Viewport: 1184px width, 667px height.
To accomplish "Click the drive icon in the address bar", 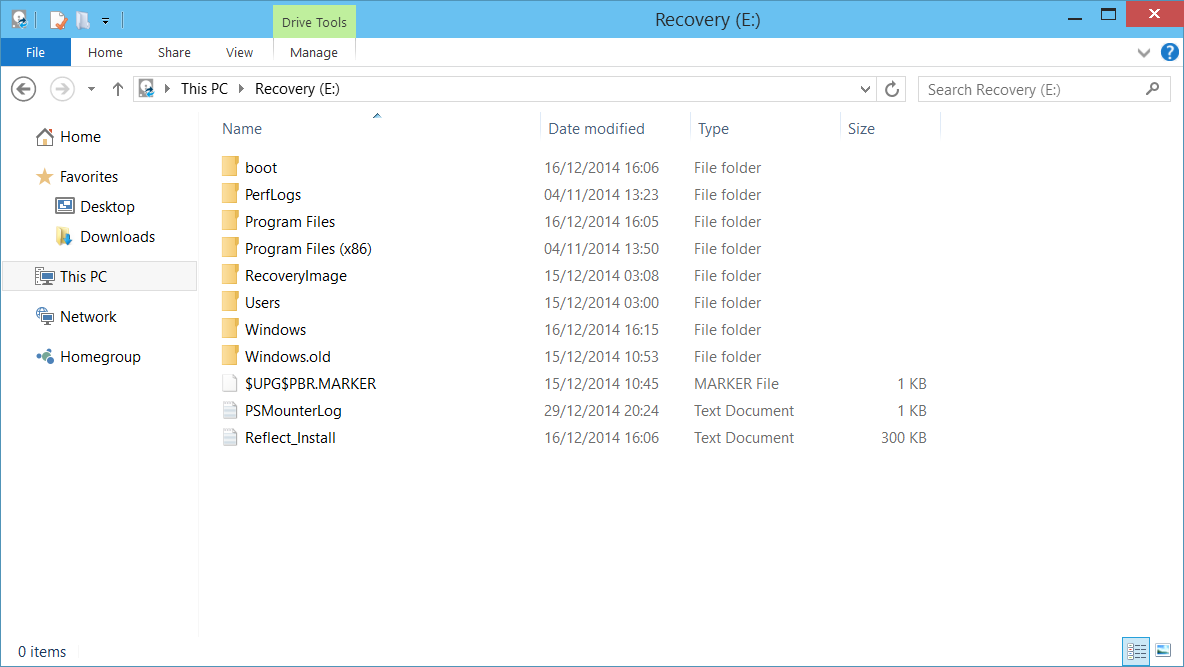I will pos(146,88).
